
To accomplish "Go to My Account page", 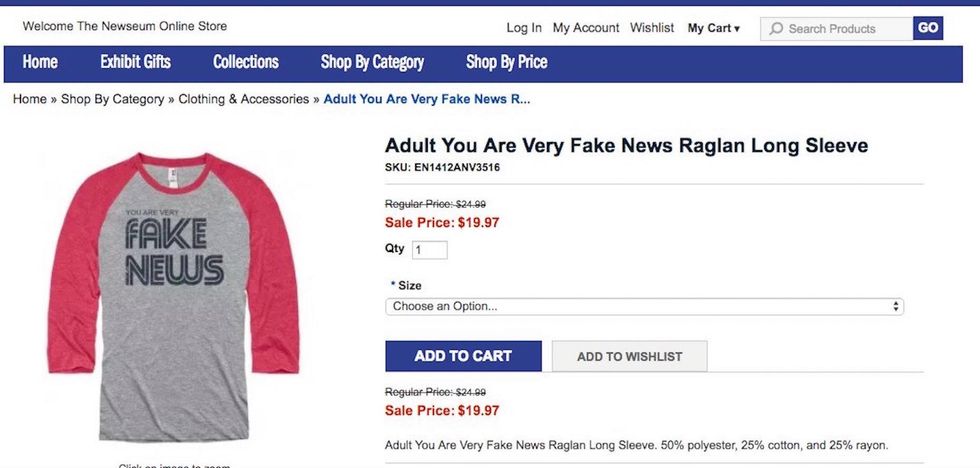I will pyautogui.click(x=586, y=28).
